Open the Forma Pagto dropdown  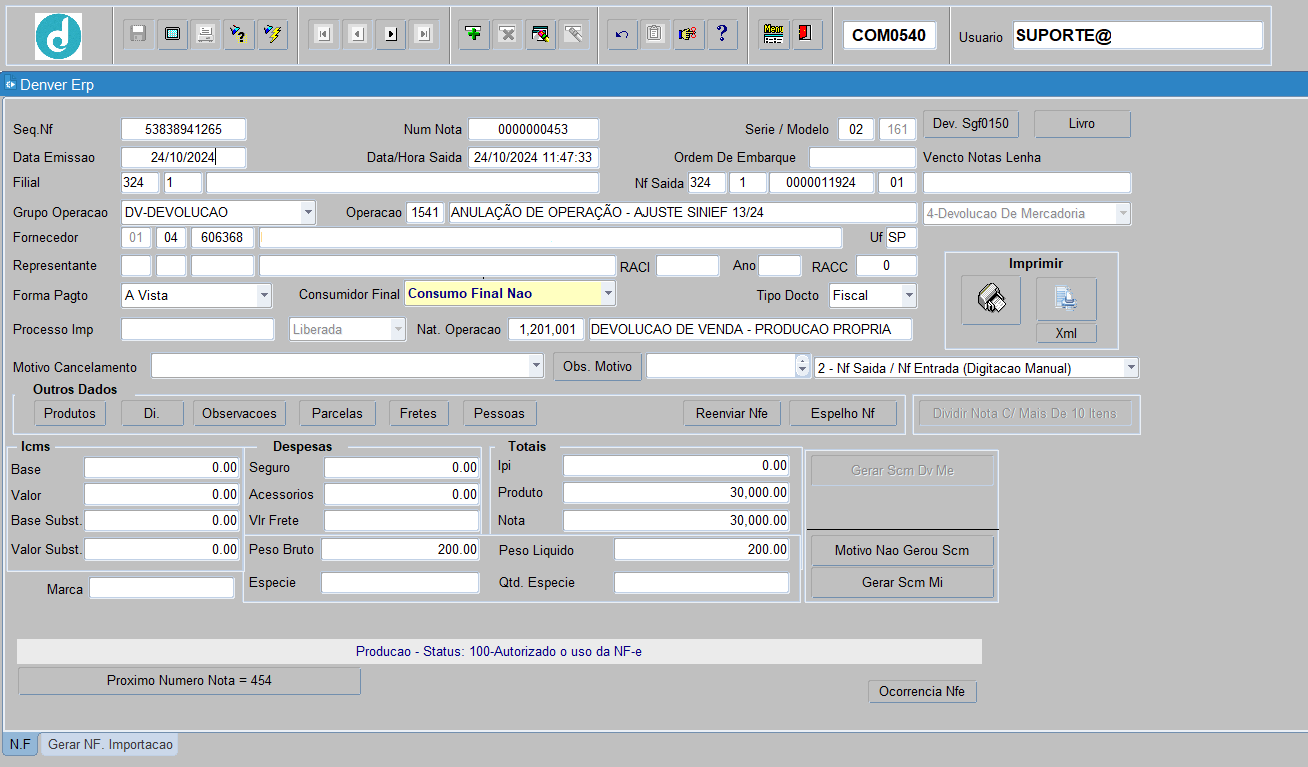coord(264,295)
